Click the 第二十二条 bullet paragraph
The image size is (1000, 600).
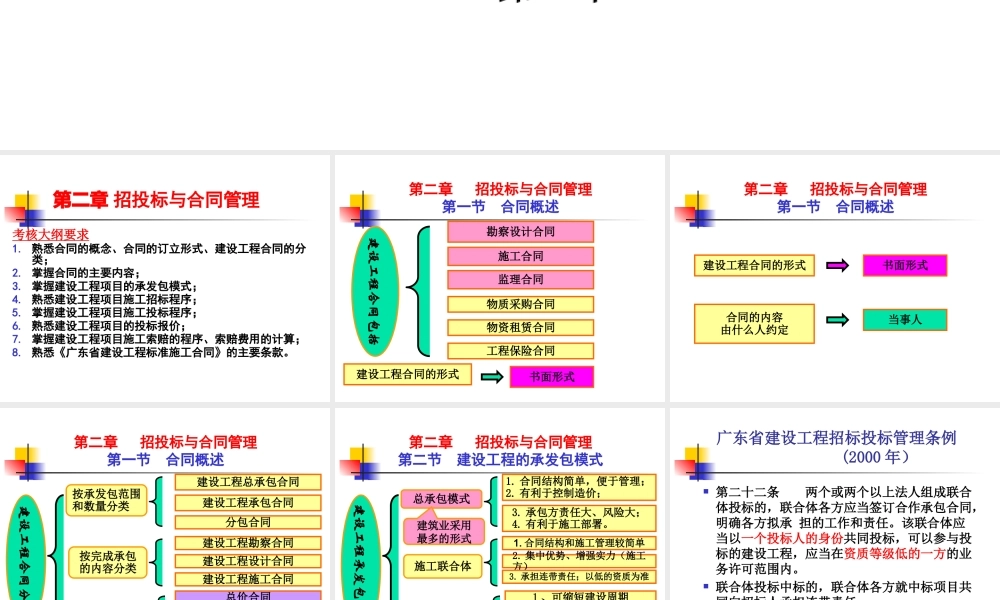point(844,530)
